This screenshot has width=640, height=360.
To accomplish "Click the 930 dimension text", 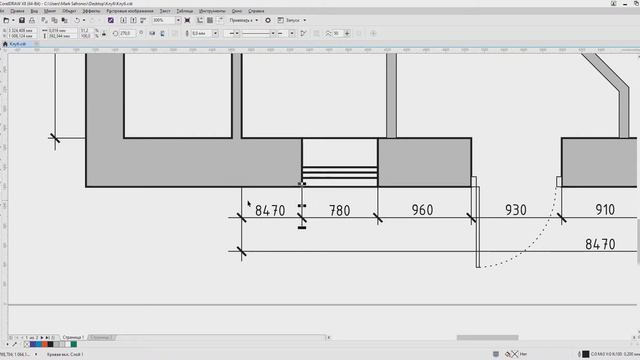I will point(516,210).
